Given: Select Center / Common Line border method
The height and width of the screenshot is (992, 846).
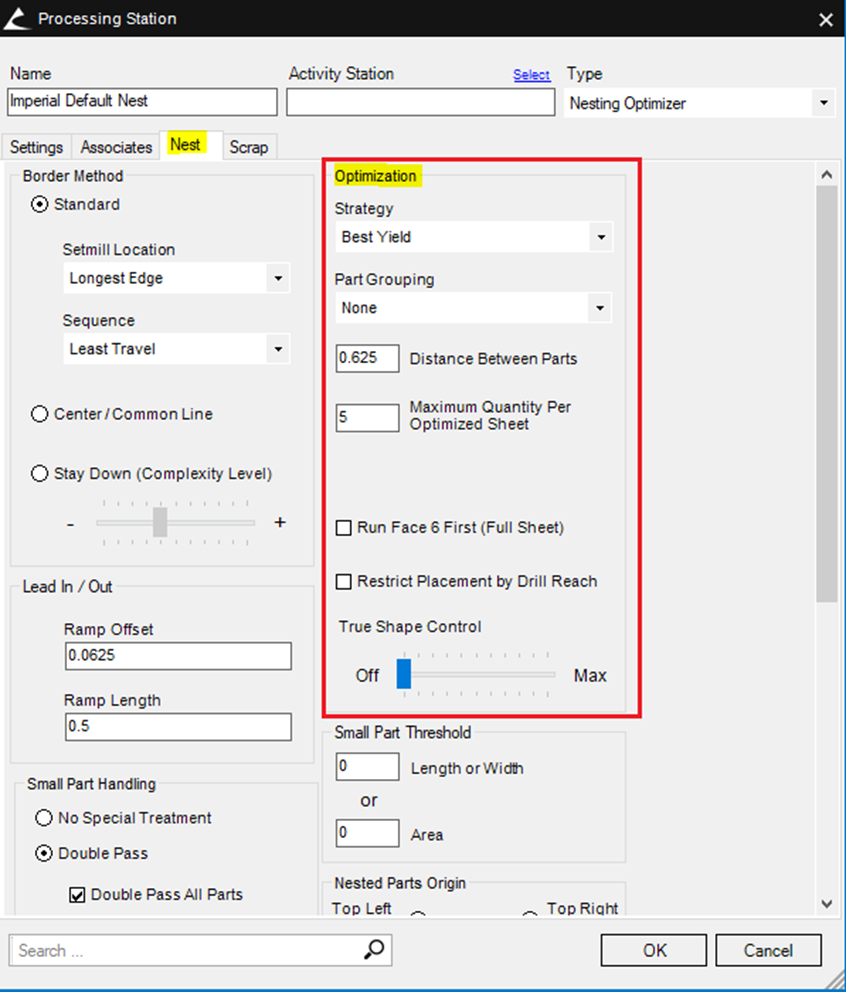Looking at the screenshot, I should [x=40, y=414].
